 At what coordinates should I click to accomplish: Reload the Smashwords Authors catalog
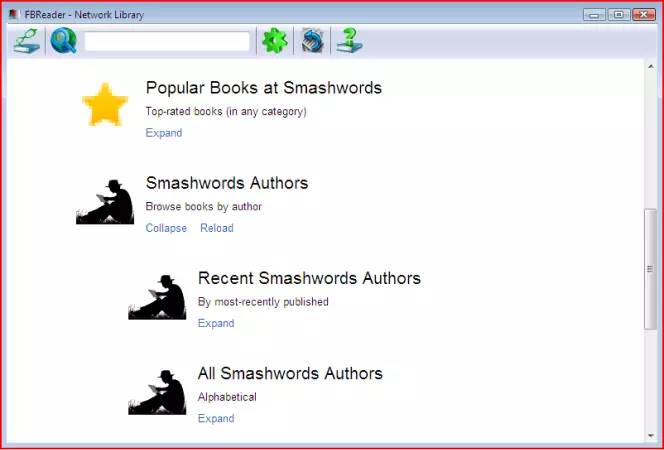pos(217,228)
